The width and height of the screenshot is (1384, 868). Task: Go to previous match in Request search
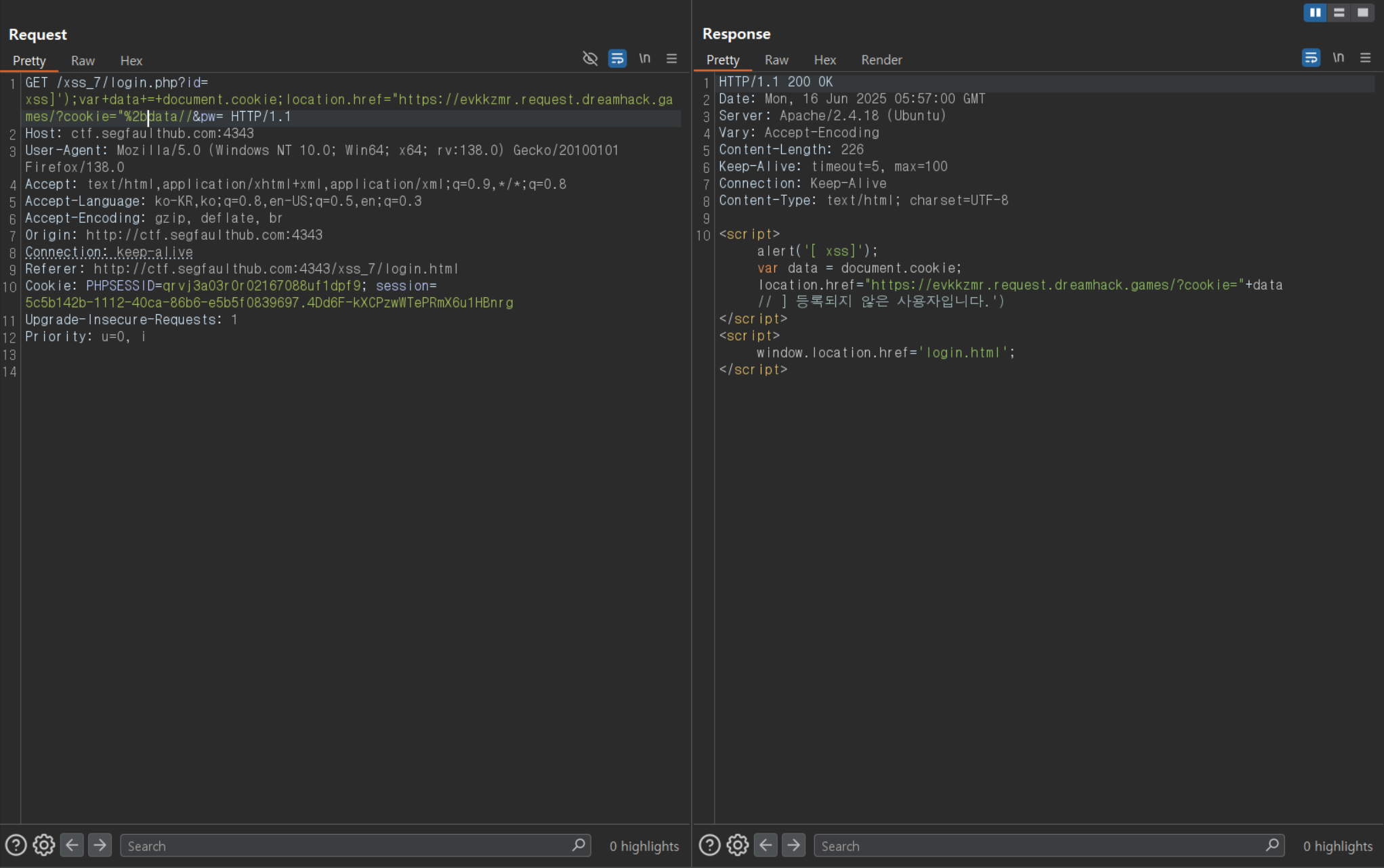(x=72, y=845)
